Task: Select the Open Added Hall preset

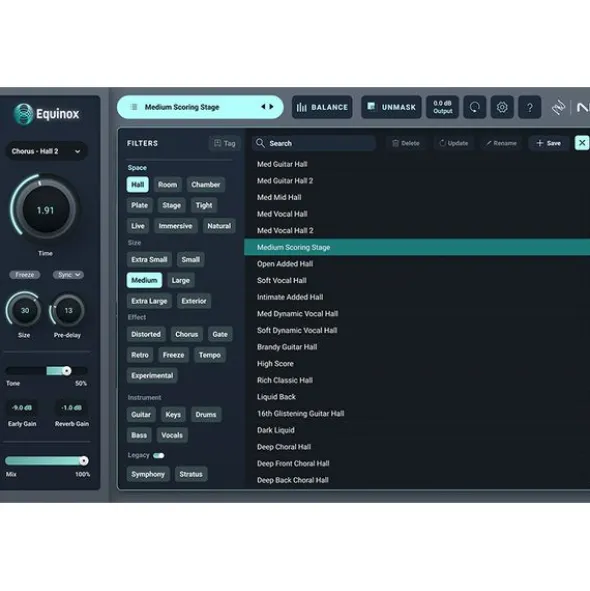Action: [x=417, y=264]
